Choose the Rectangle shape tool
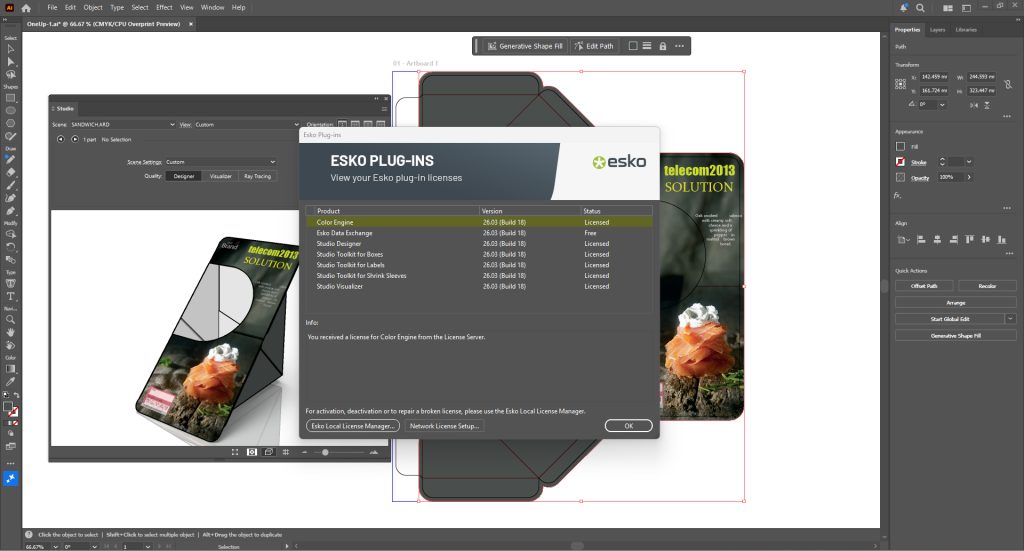 pos(10,98)
